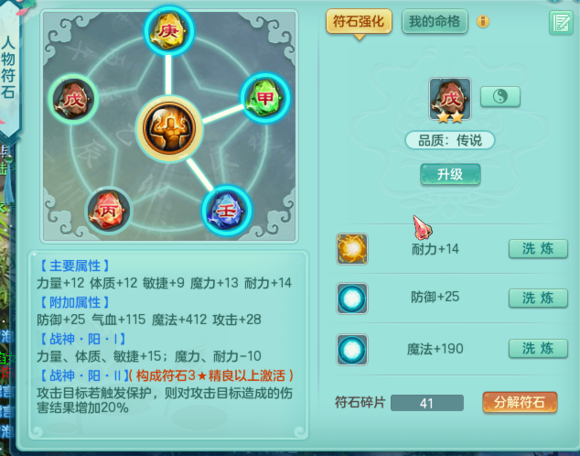Click 洗炼 beside 耐力+14
Viewport: 580px width, 456px height.
coord(538,249)
